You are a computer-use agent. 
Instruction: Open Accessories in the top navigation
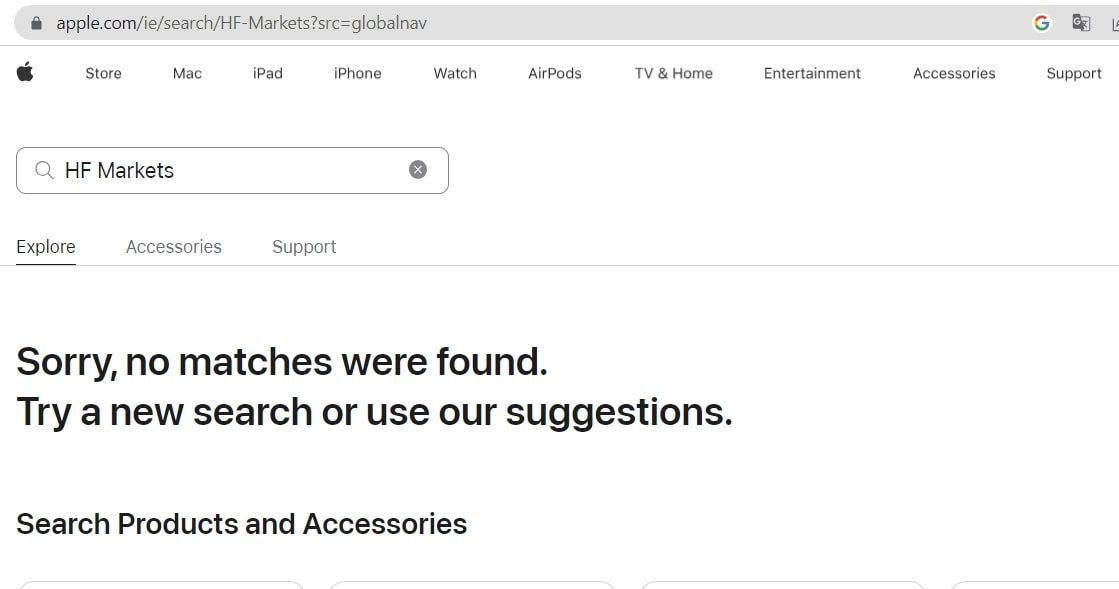(954, 73)
